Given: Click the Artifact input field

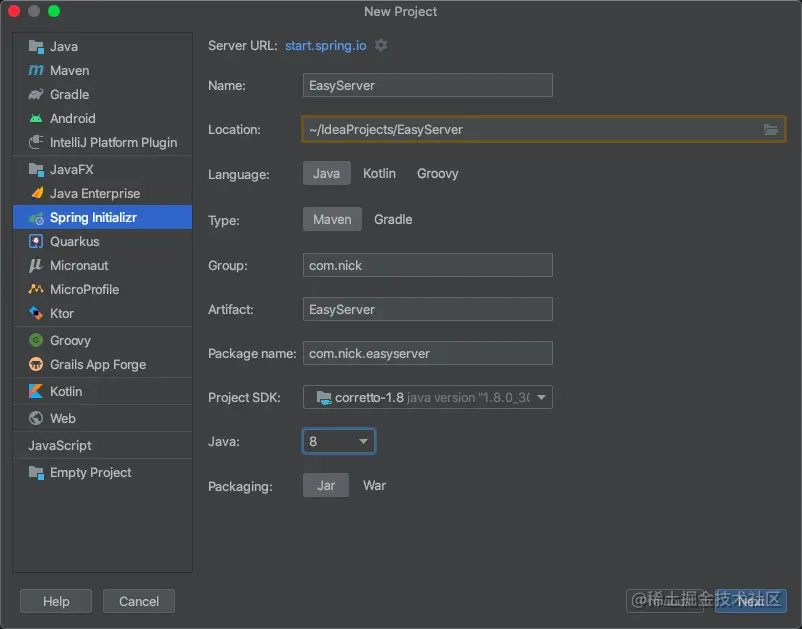Looking at the screenshot, I should [428, 309].
